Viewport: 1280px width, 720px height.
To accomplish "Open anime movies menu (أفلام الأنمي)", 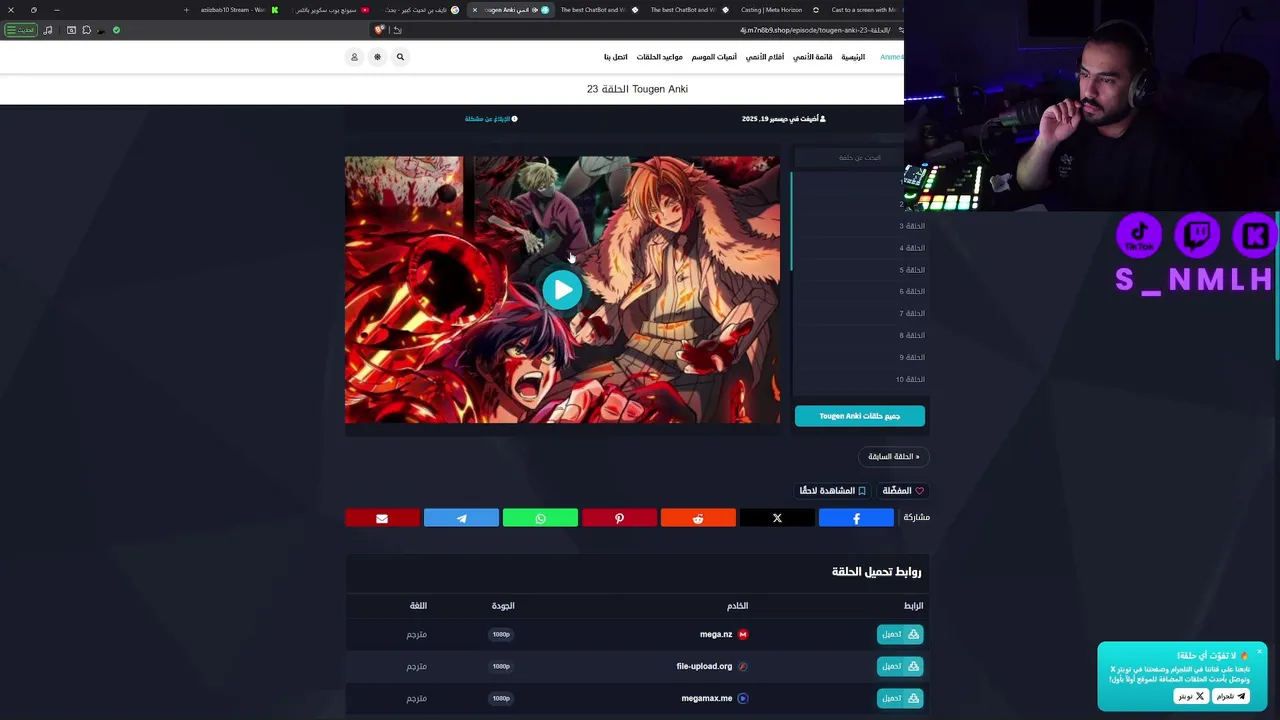I will [x=765, y=57].
